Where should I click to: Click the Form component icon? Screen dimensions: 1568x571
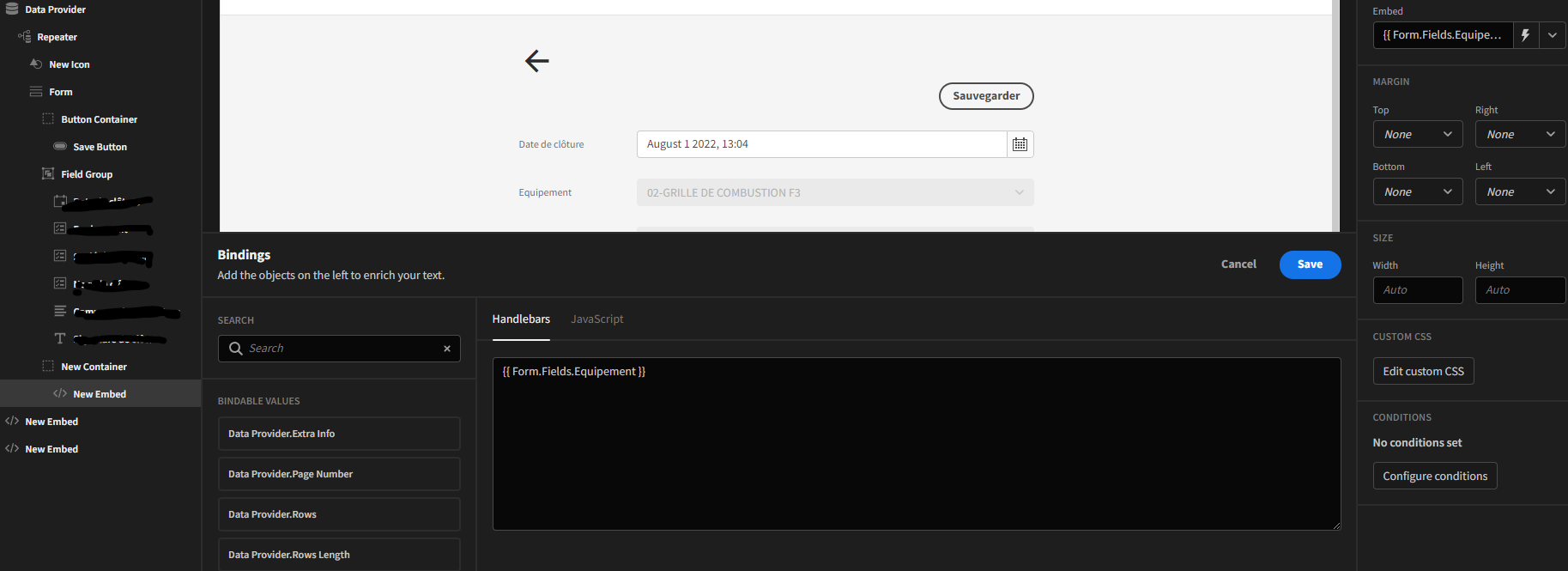36,91
